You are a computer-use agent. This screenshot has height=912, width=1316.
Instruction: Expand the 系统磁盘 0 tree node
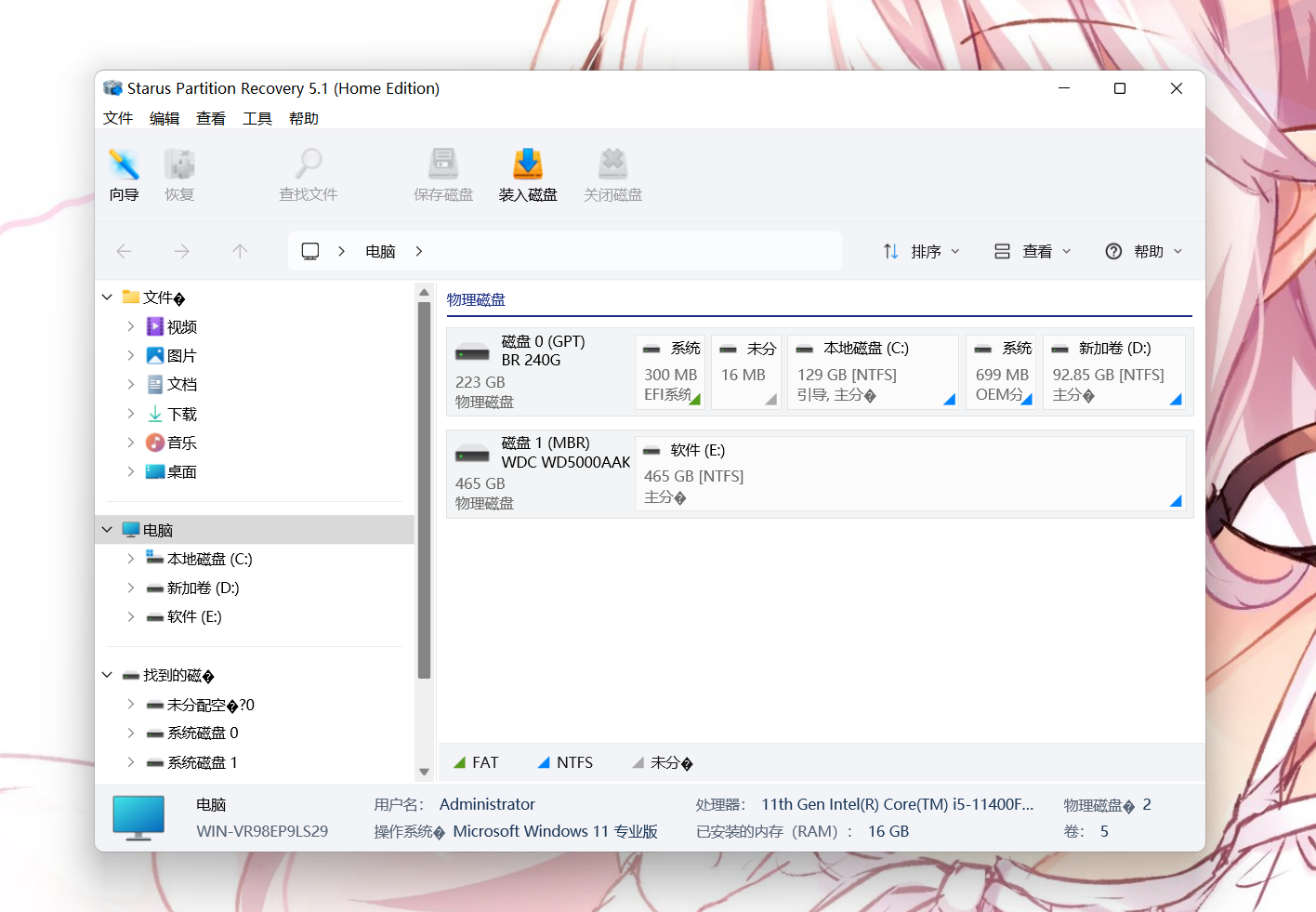click(x=131, y=733)
